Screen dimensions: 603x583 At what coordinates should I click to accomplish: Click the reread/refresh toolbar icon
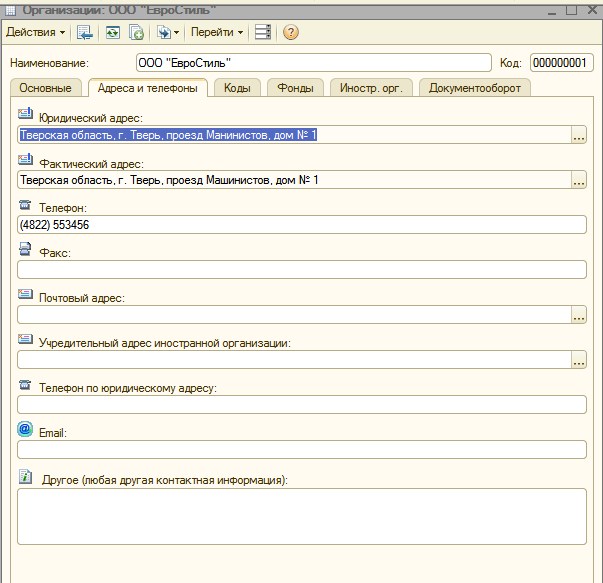click(x=113, y=32)
